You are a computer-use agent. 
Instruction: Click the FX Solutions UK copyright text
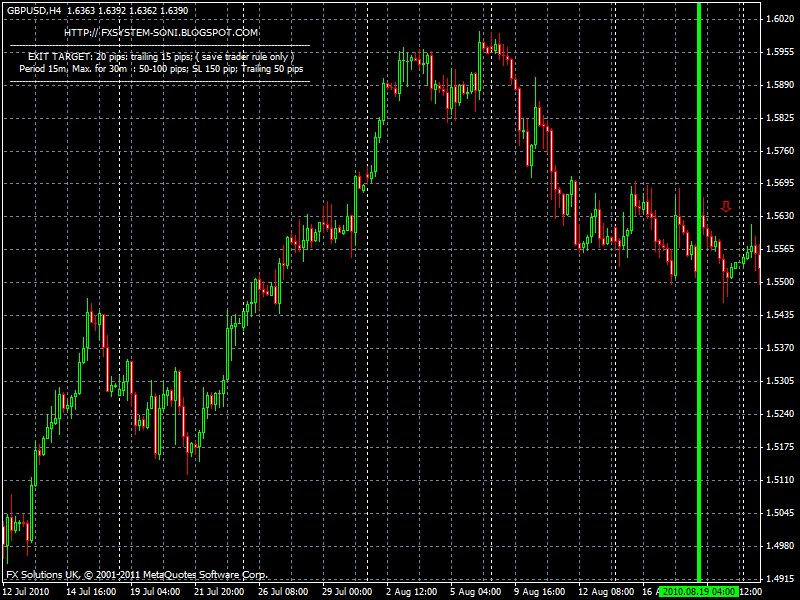point(136,575)
